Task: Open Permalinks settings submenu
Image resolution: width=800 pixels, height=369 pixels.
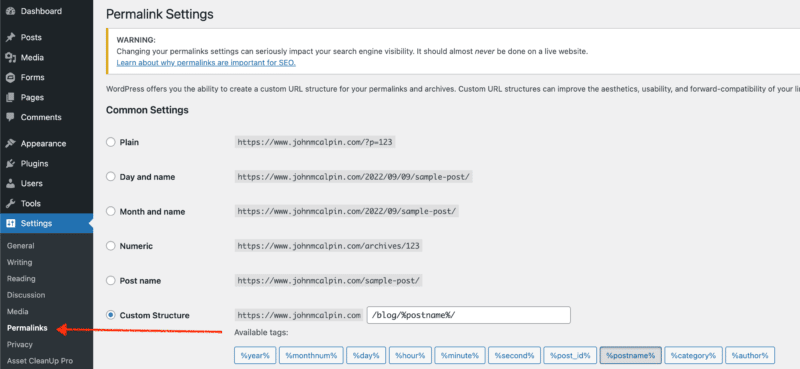Action: [27, 328]
